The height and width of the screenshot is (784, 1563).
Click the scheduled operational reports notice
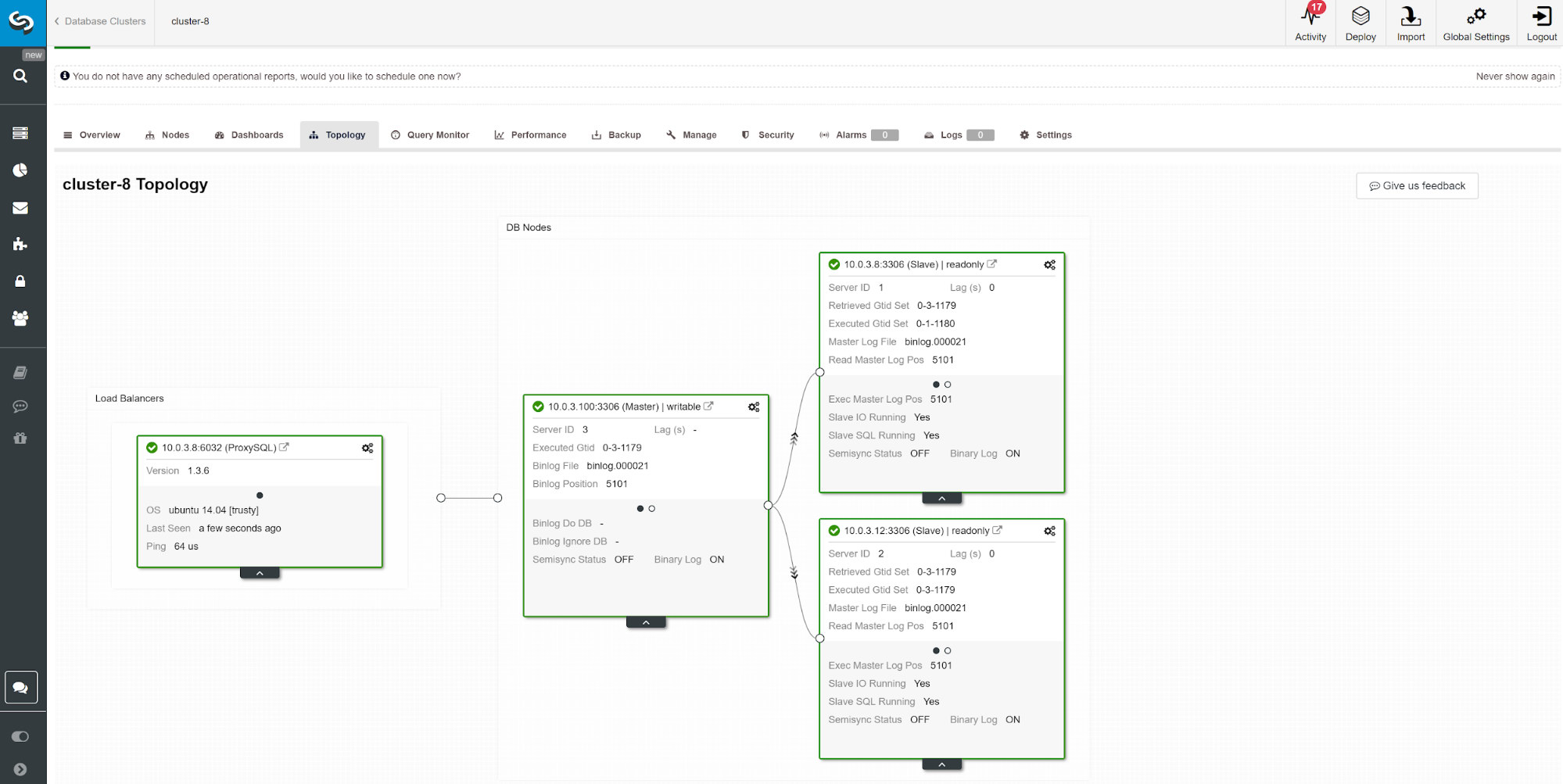point(267,76)
